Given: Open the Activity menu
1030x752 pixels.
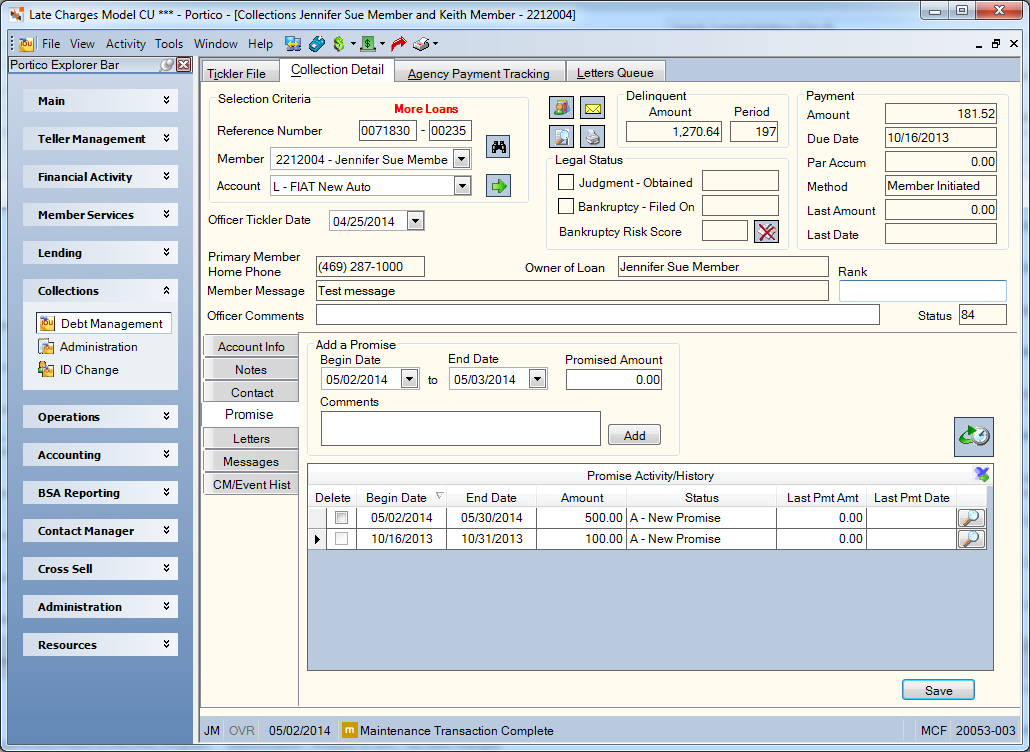Looking at the screenshot, I should 125,44.
